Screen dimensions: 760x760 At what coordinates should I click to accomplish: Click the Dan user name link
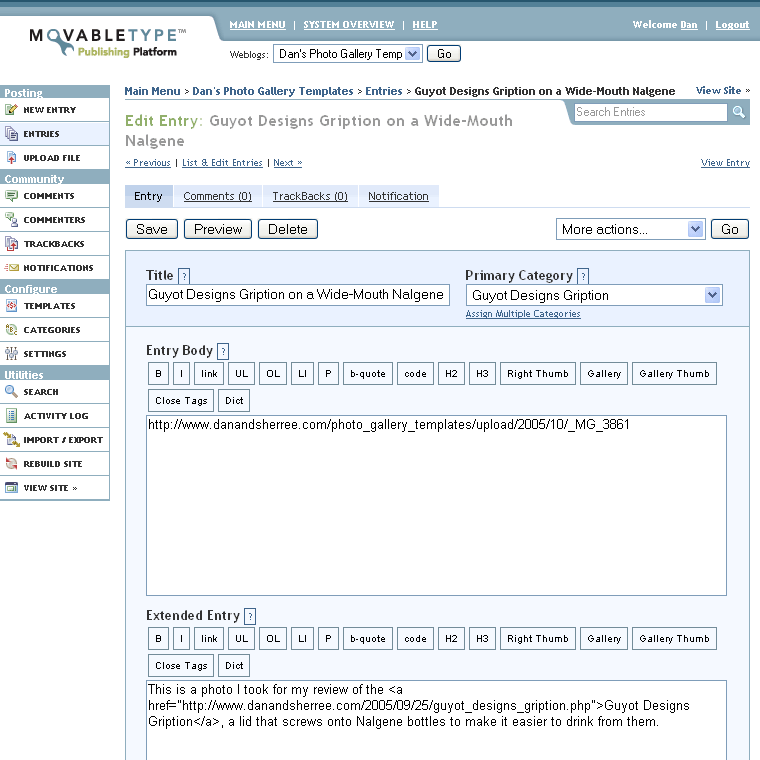click(x=688, y=25)
